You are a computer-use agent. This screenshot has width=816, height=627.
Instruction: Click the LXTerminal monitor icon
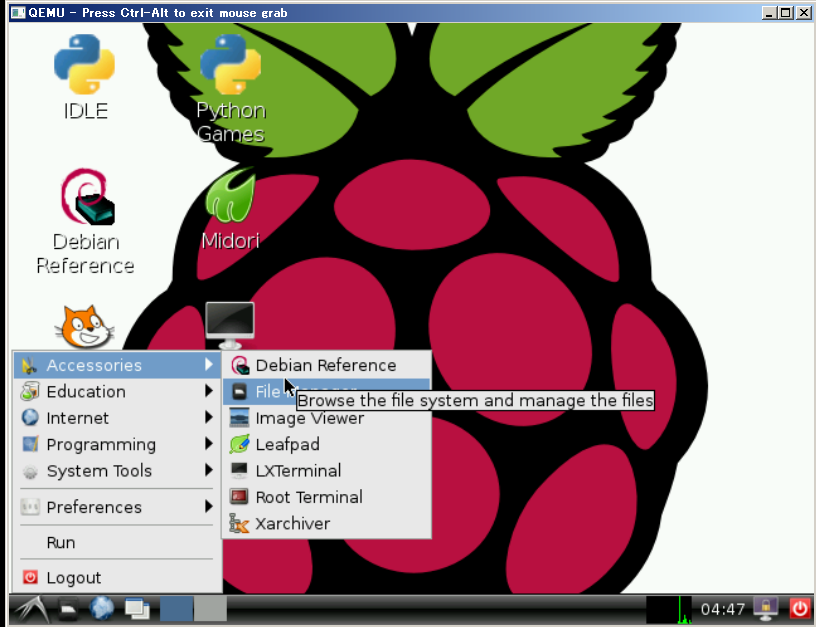click(239, 470)
